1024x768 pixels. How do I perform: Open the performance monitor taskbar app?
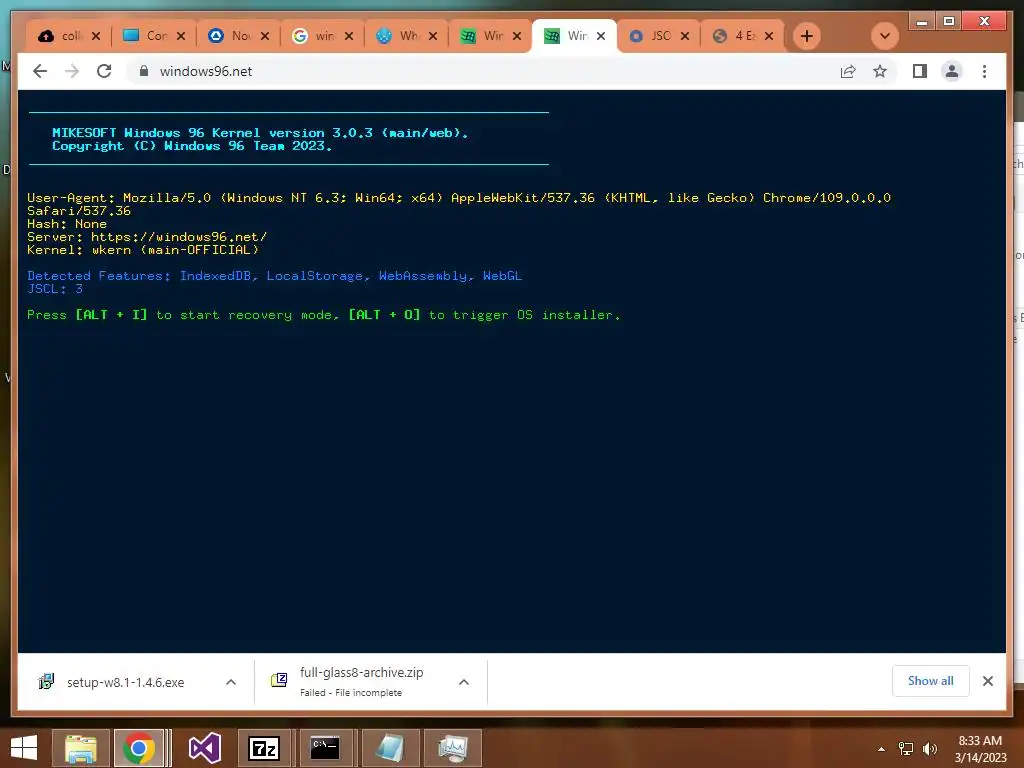click(453, 748)
